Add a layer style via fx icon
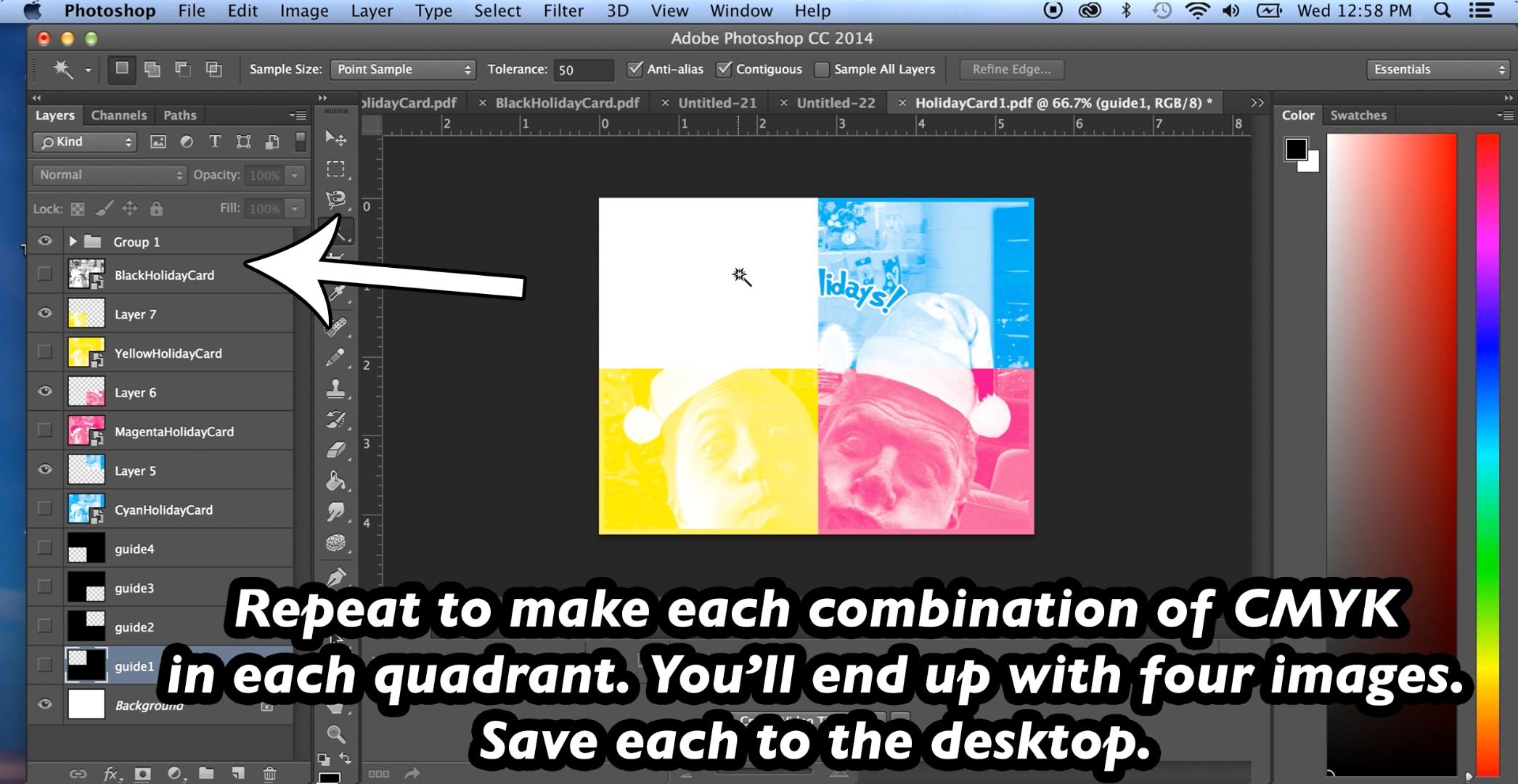Viewport: 1518px width, 784px height. point(111,774)
